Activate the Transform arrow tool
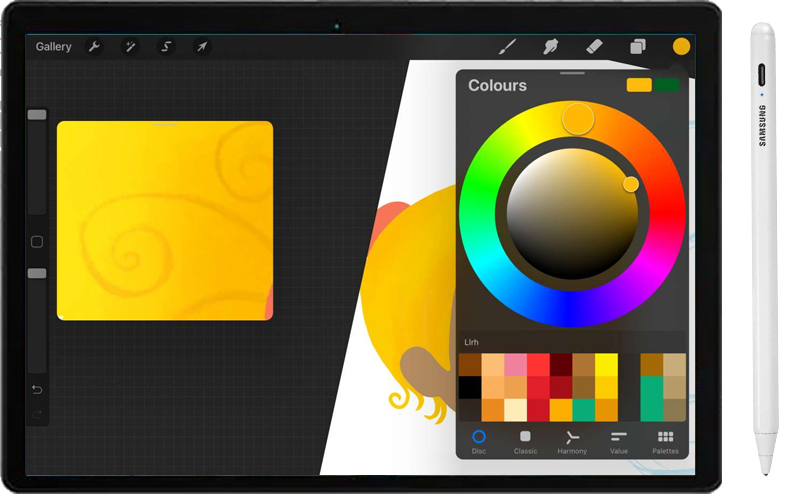This screenshot has height=494, width=807. pyautogui.click(x=202, y=47)
